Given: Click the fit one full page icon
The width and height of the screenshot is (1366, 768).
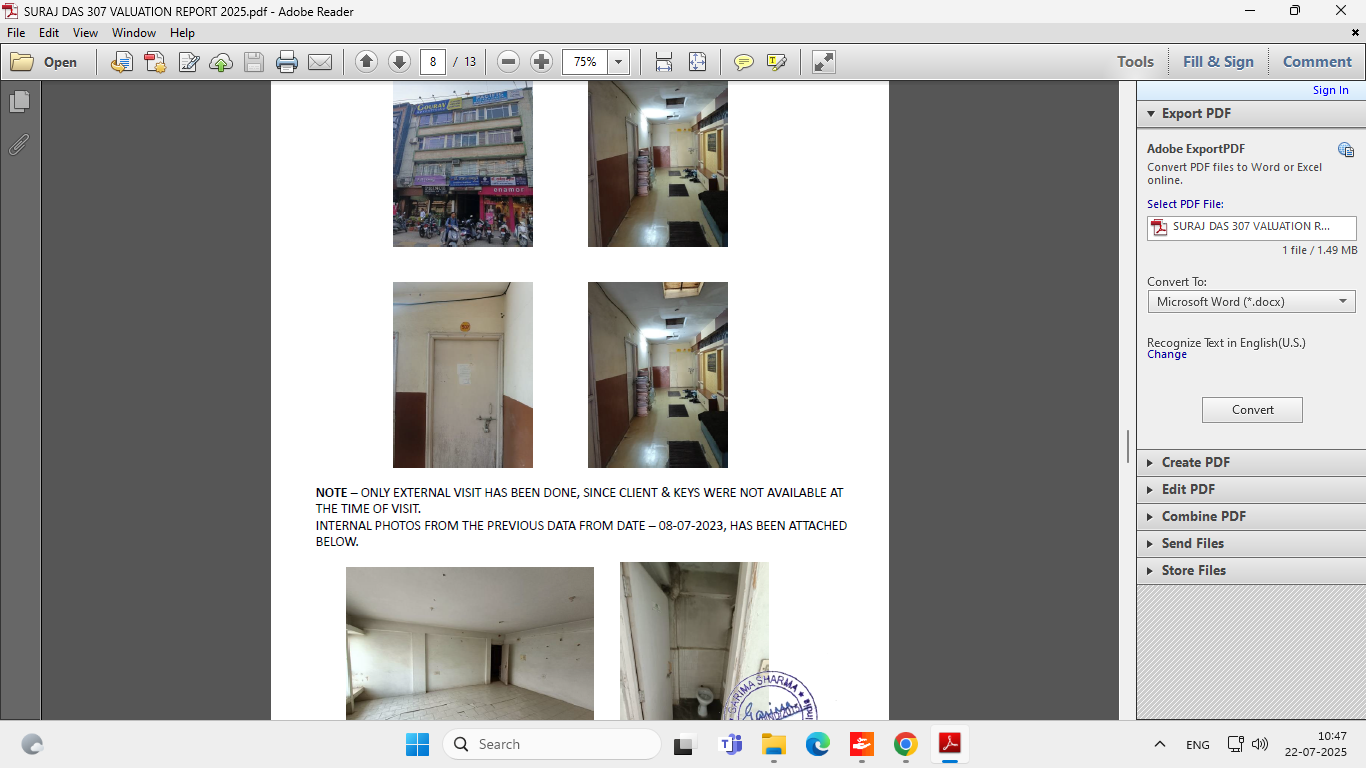Looking at the screenshot, I should (697, 62).
